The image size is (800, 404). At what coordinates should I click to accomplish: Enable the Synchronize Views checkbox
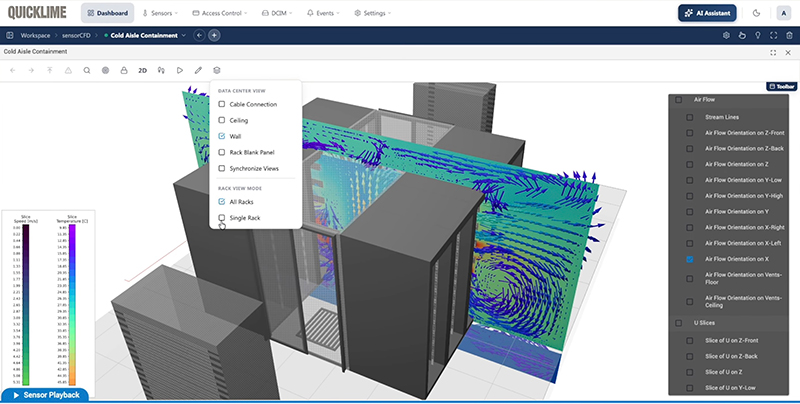(x=221, y=168)
